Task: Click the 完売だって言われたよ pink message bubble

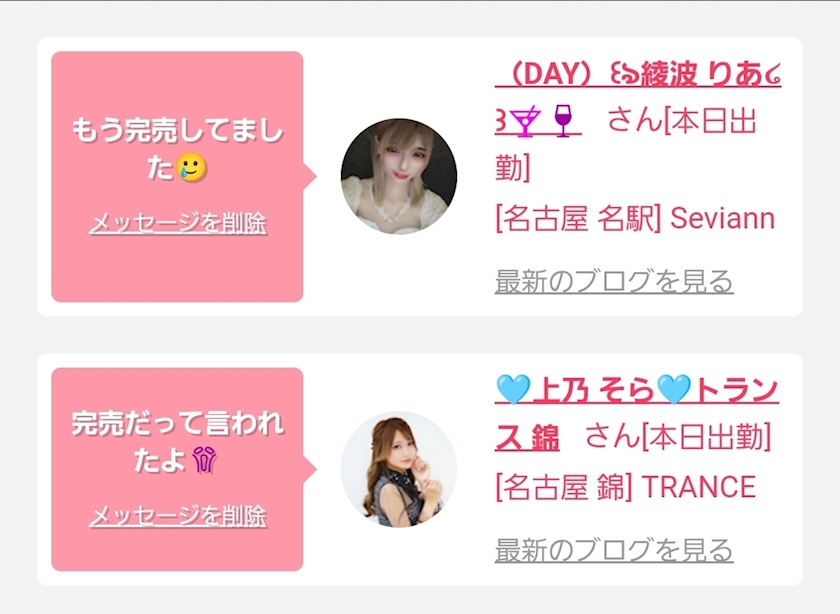Action: click(177, 469)
